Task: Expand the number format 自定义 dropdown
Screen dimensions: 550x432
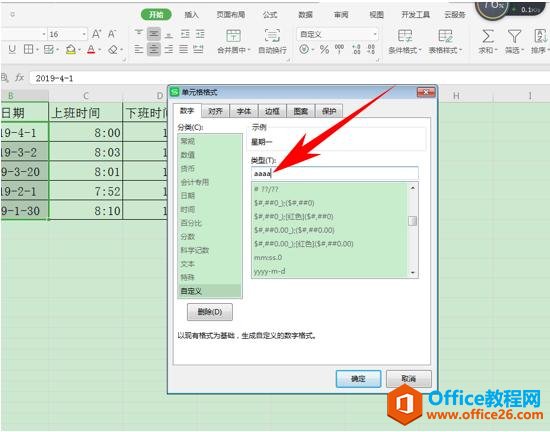Action: 375,34
